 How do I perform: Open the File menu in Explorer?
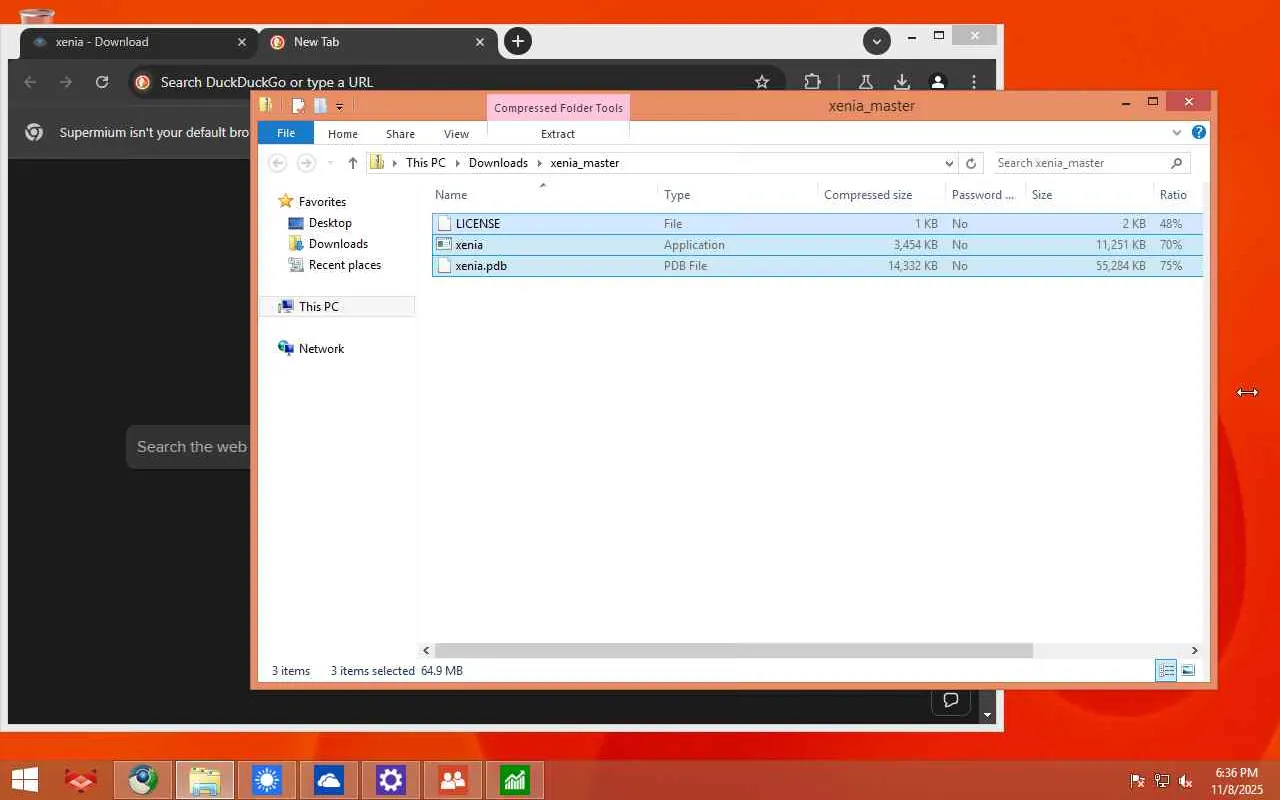coord(286,133)
